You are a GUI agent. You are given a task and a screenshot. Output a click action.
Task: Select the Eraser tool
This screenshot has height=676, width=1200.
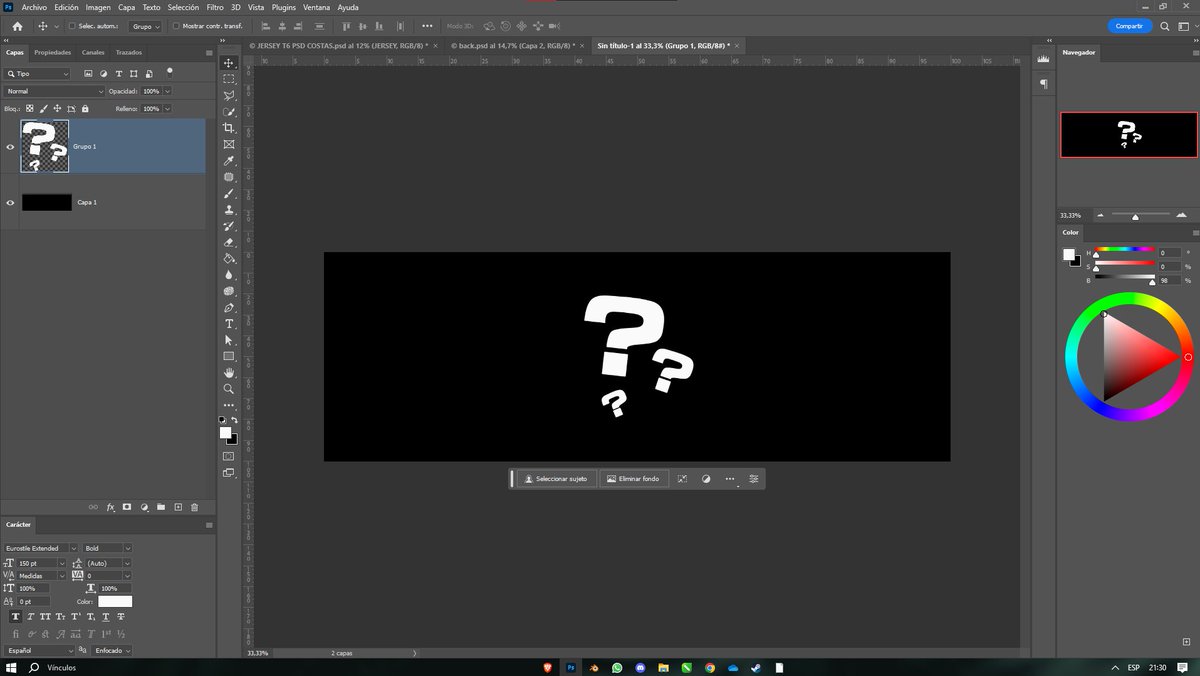(229, 242)
